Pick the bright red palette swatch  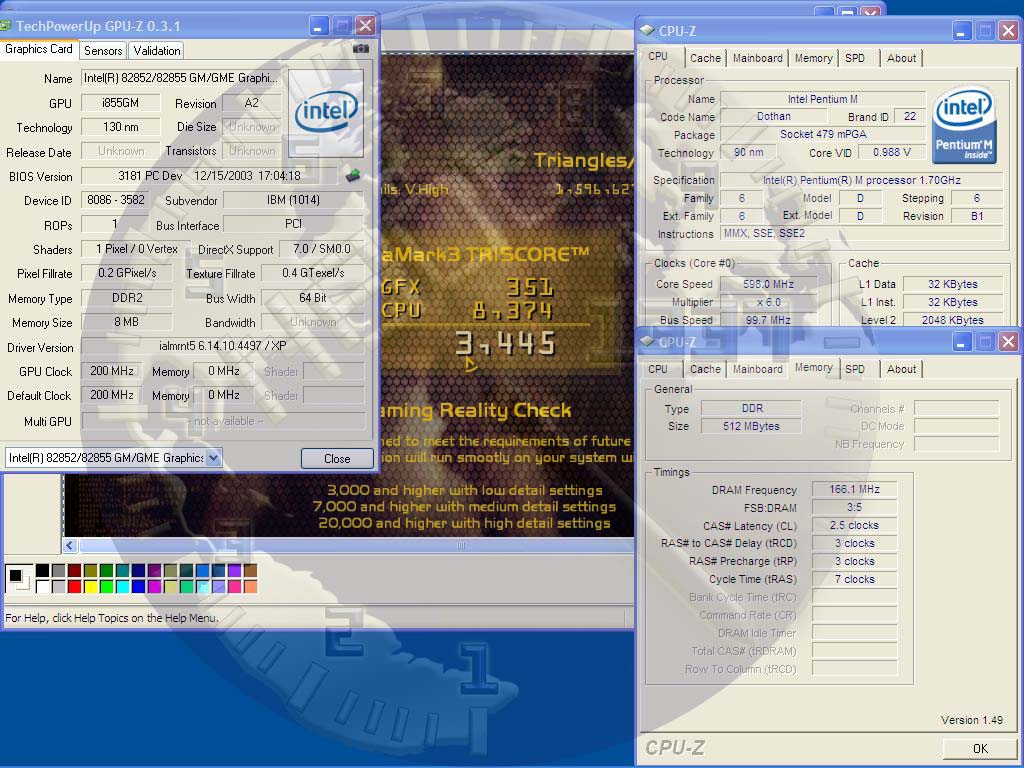click(x=74, y=586)
